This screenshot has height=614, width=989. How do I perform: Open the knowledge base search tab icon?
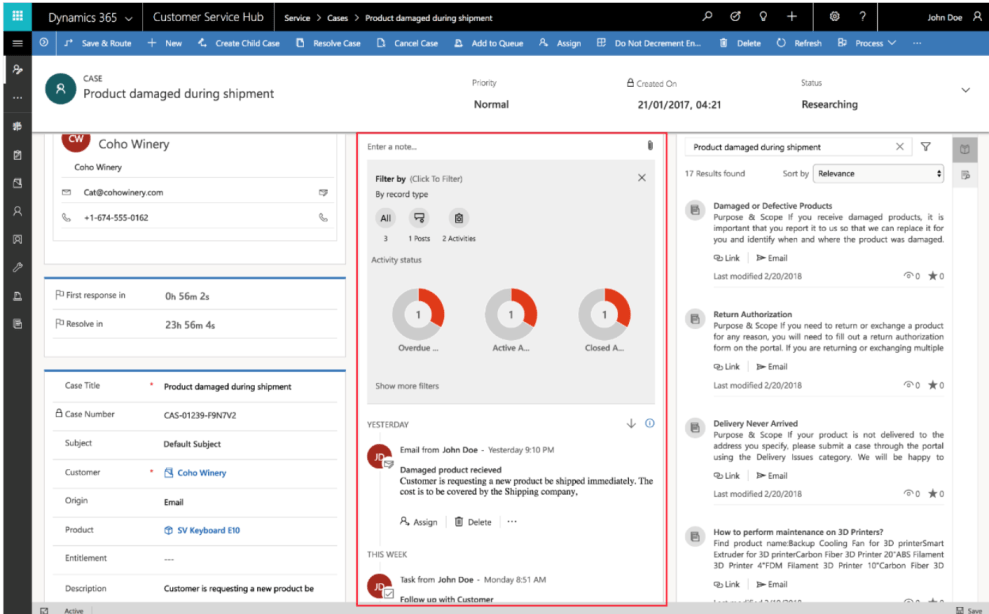point(964,150)
